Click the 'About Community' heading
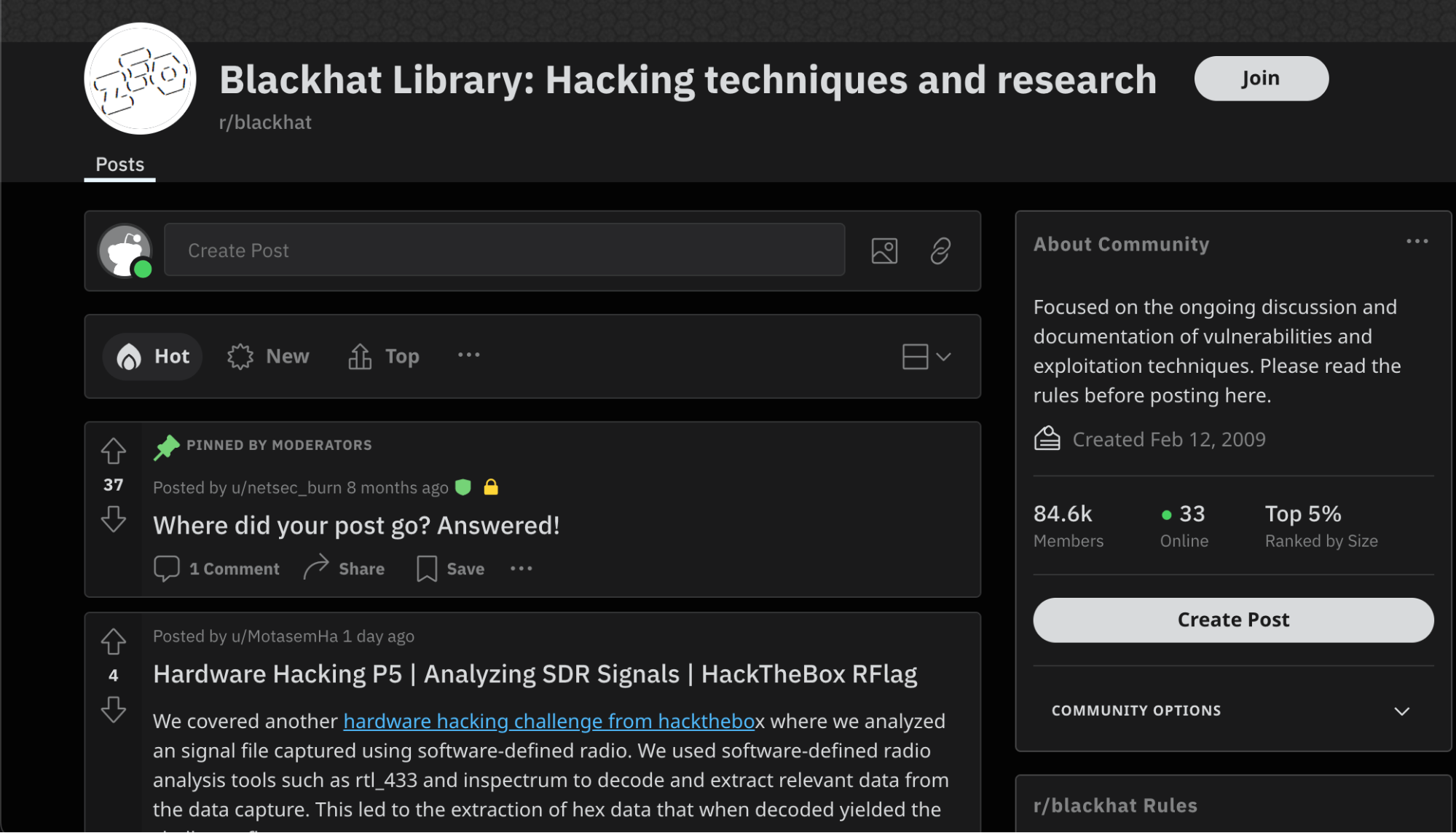Screen dimensions: 1456x833 [x=1121, y=244]
